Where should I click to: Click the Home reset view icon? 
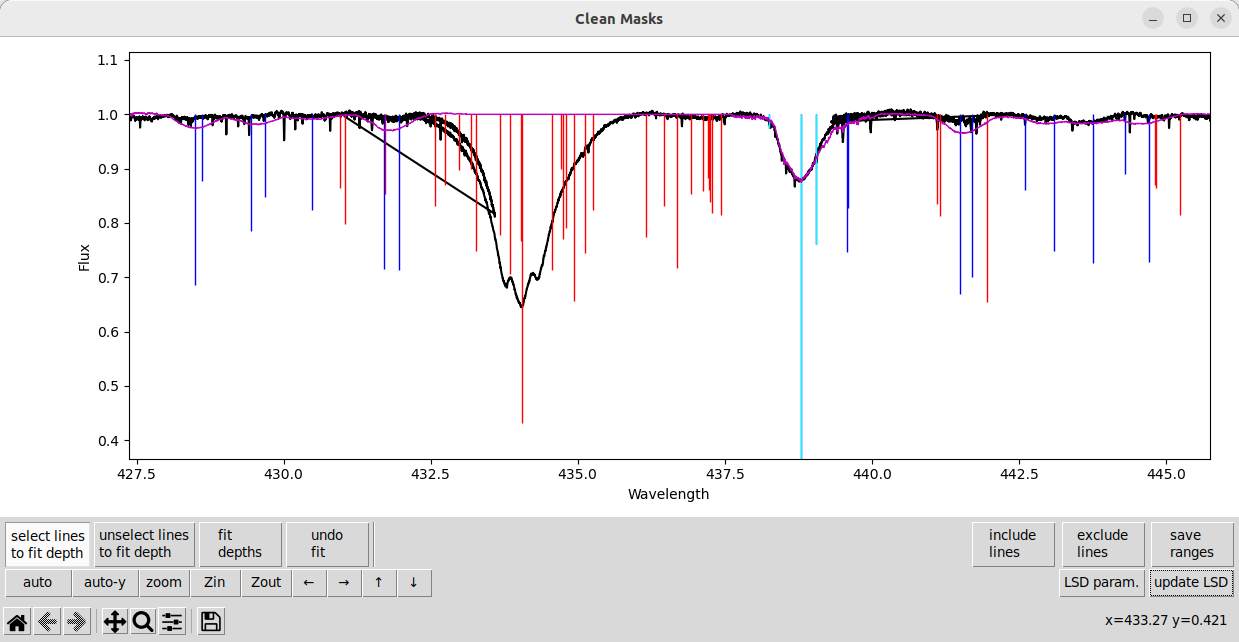coord(19,622)
